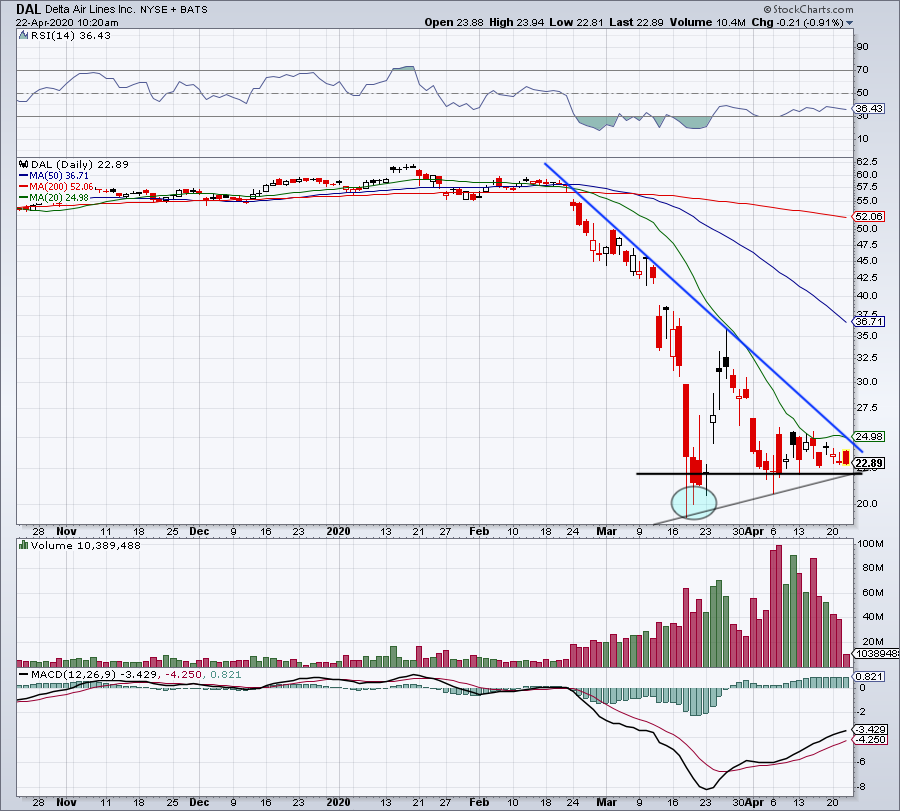The height and width of the screenshot is (811, 900).
Task: Click the '2020' label on price axis
Action: [x=338, y=531]
